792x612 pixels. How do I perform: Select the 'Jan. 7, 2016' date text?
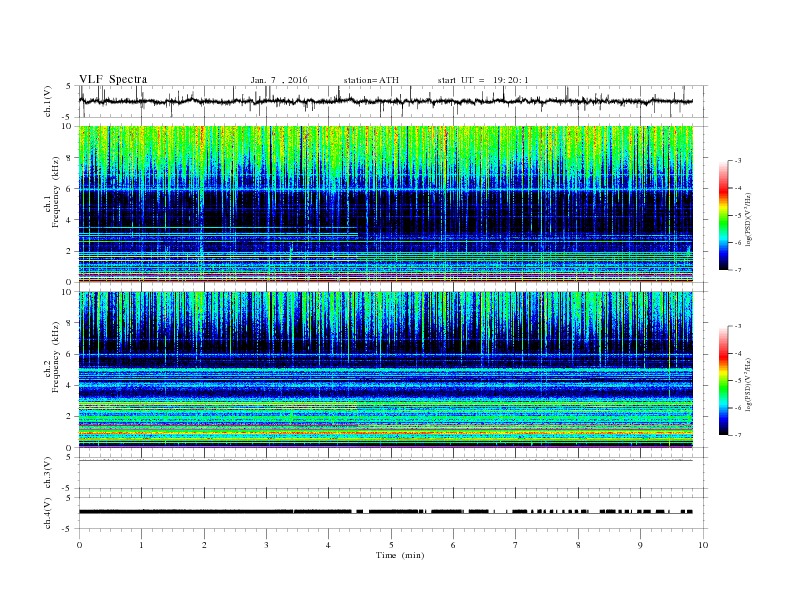278,80
